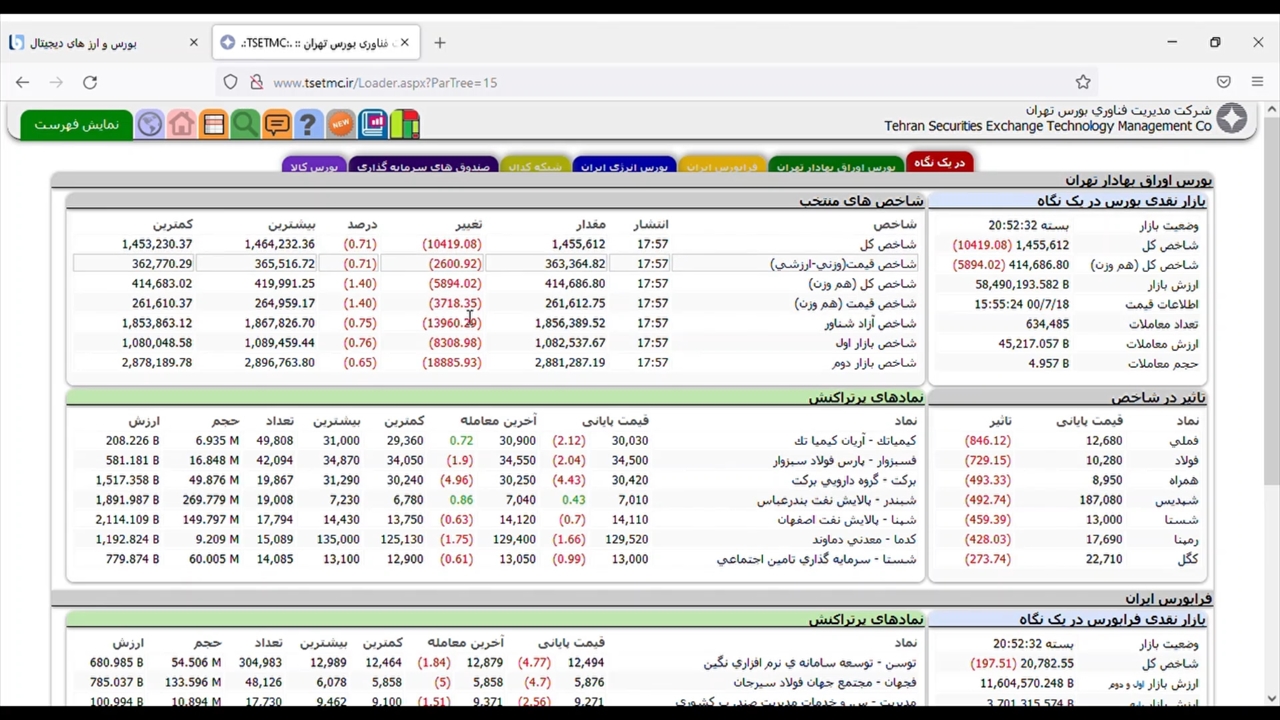This screenshot has height=720, width=1280.
Task: Click the question mark help icon
Action: point(308,124)
